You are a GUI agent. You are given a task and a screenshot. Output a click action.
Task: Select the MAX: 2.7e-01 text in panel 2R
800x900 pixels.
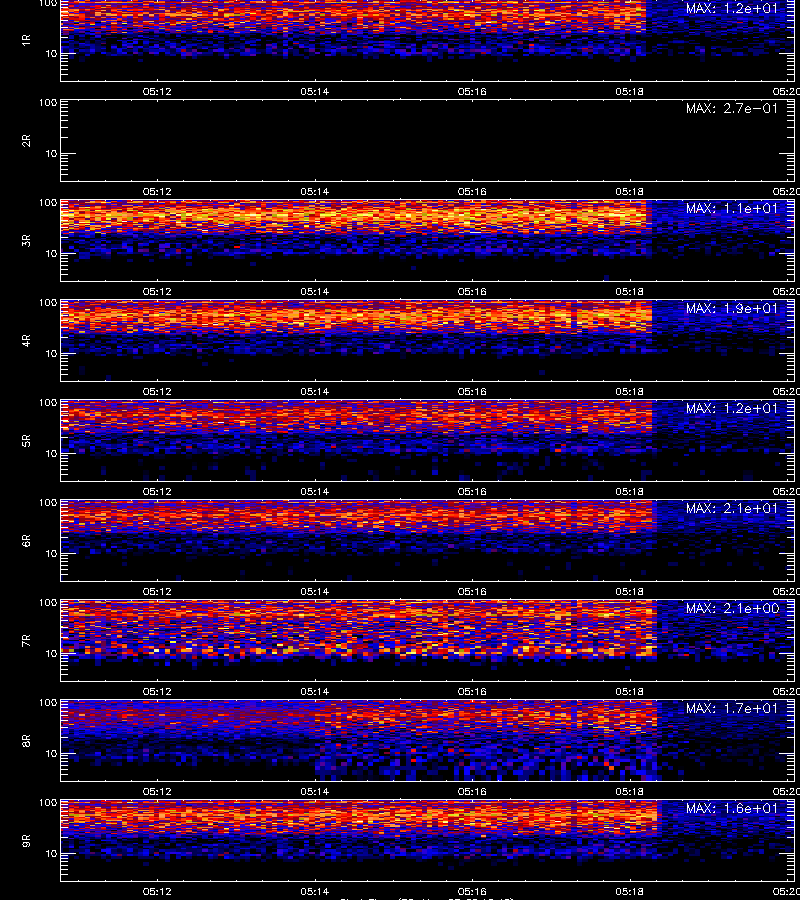point(732,108)
